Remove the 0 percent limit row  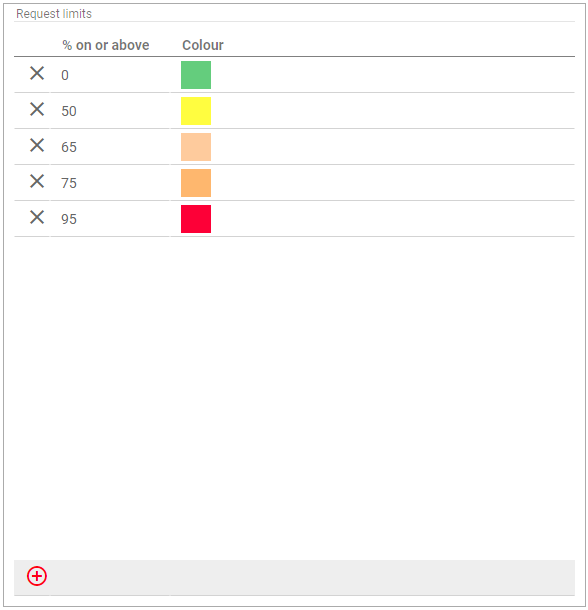pos(37,73)
